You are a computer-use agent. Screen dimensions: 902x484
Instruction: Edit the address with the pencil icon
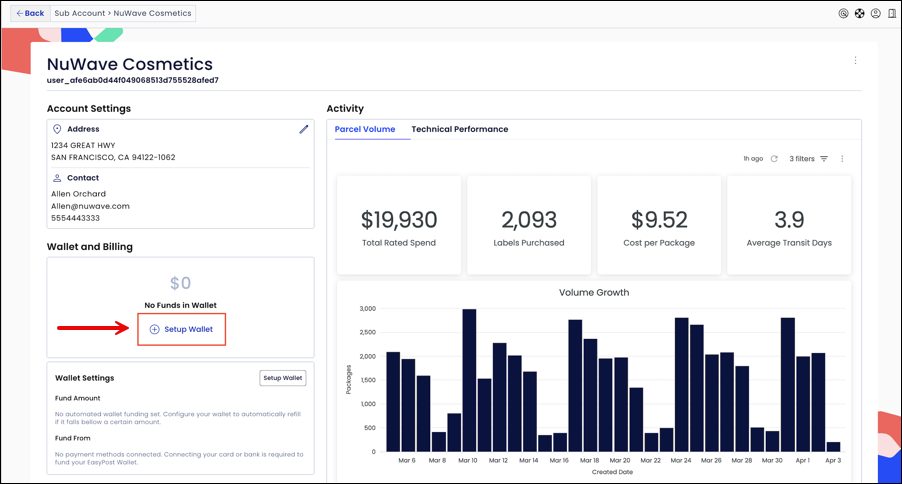pyautogui.click(x=304, y=129)
